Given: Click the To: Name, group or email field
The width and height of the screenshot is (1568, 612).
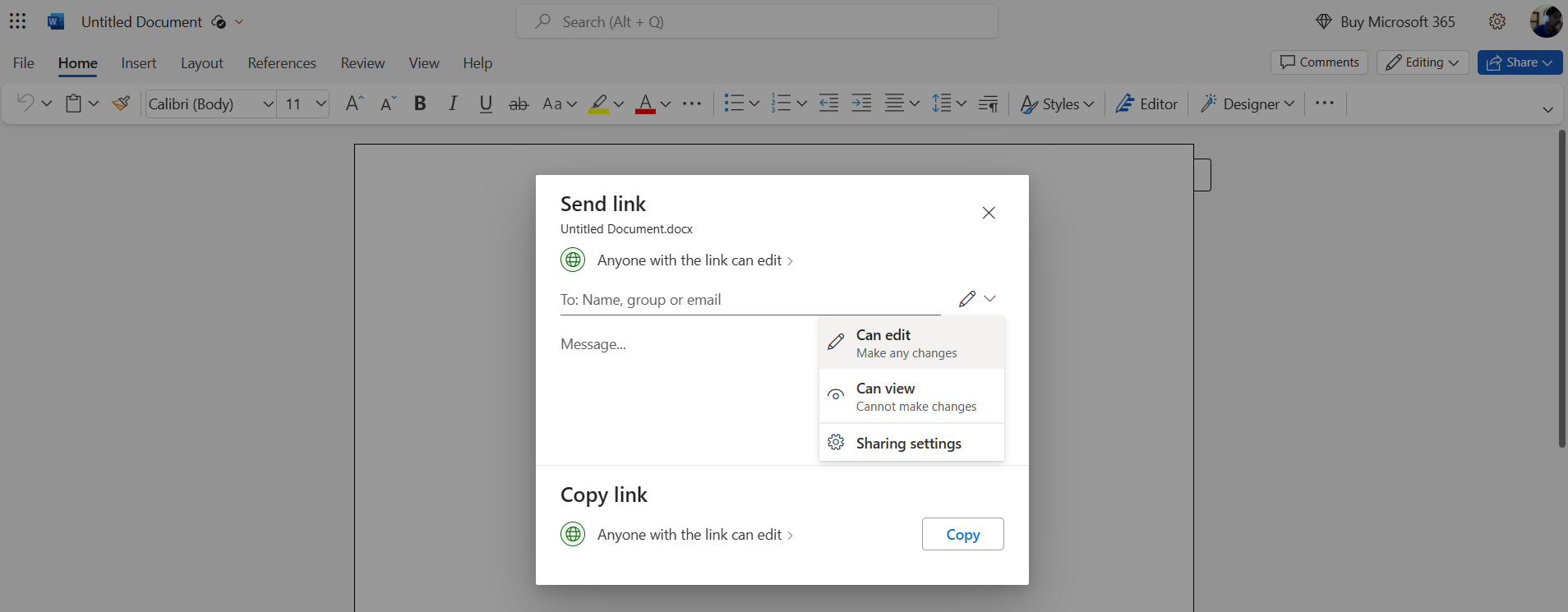Looking at the screenshot, I should tap(749, 300).
